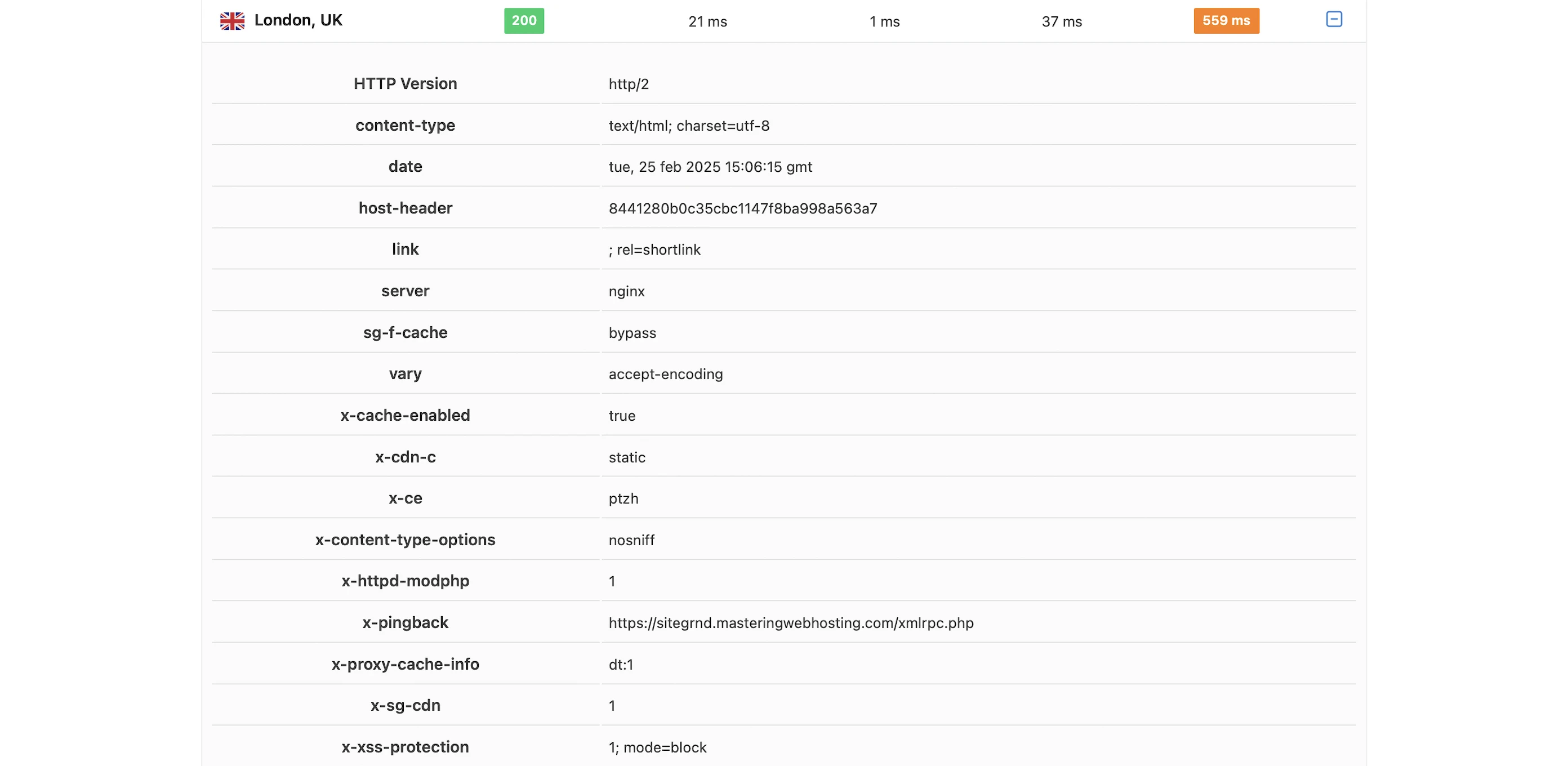
Task: Select the host-header hash value
Action: click(743, 208)
